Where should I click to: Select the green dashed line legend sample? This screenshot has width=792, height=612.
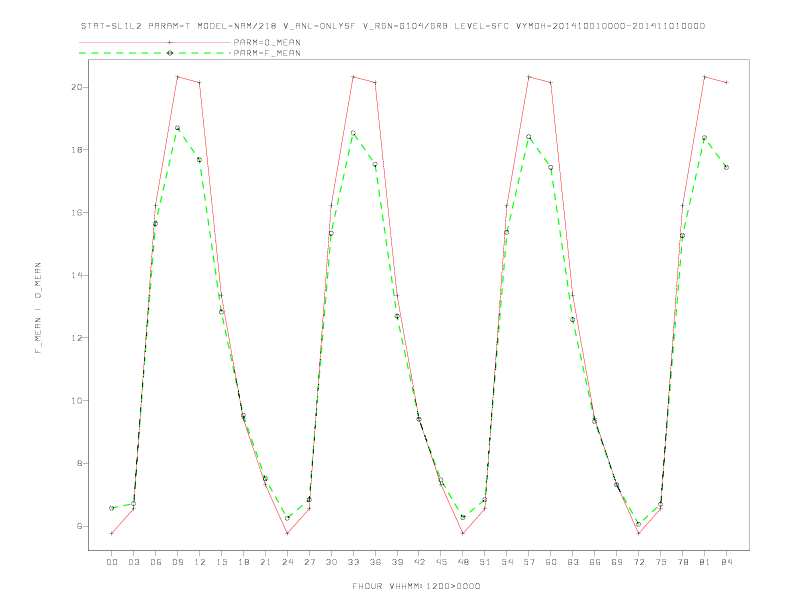pyautogui.click(x=155, y=53)
